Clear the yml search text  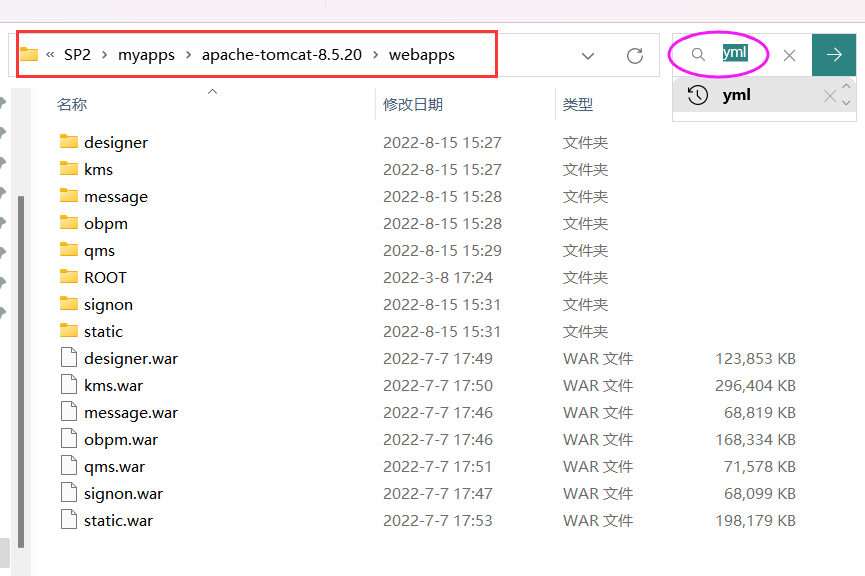coord(789,55)
